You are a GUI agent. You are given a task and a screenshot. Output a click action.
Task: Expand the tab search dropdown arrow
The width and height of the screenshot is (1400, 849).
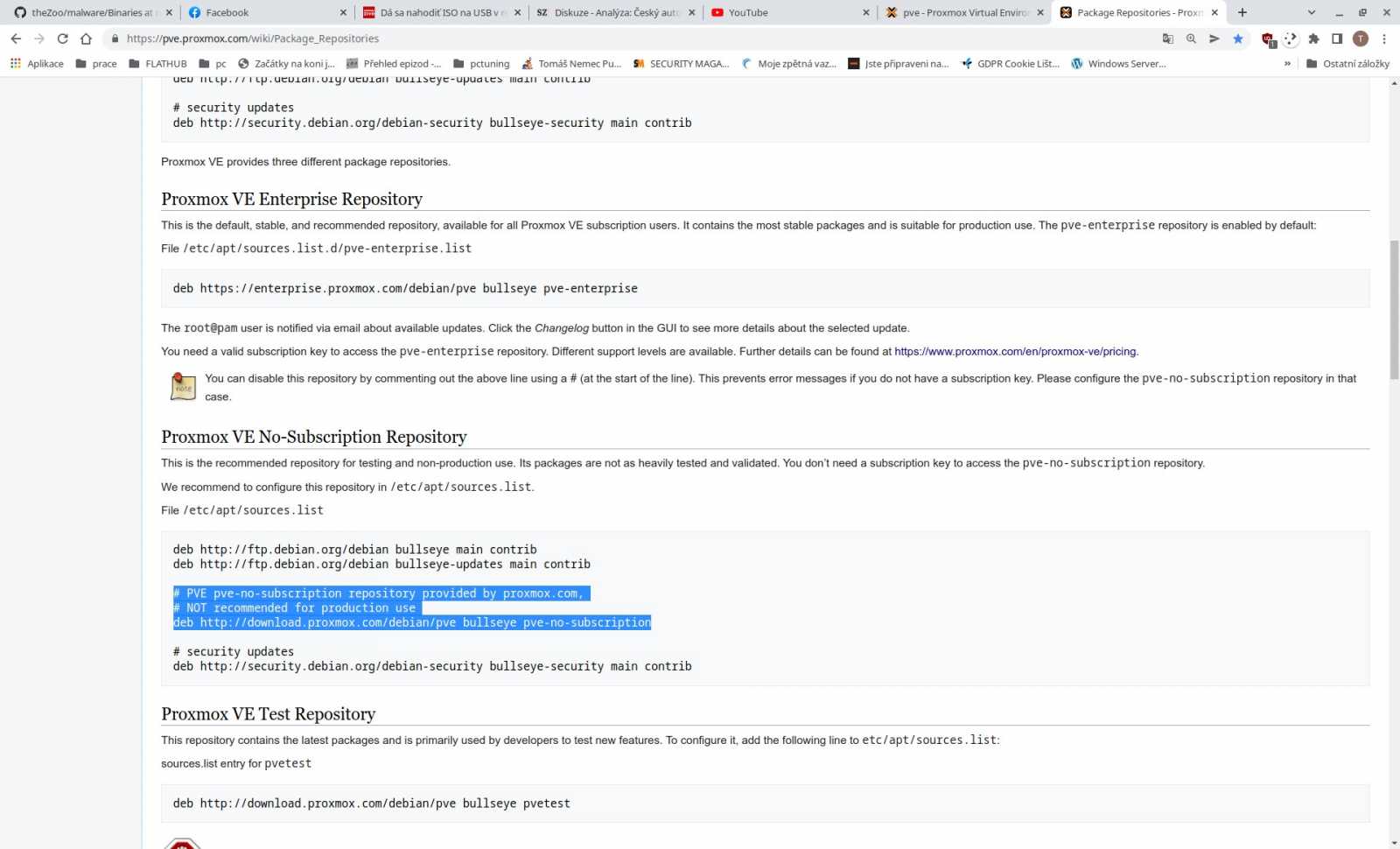point(1312,12)
